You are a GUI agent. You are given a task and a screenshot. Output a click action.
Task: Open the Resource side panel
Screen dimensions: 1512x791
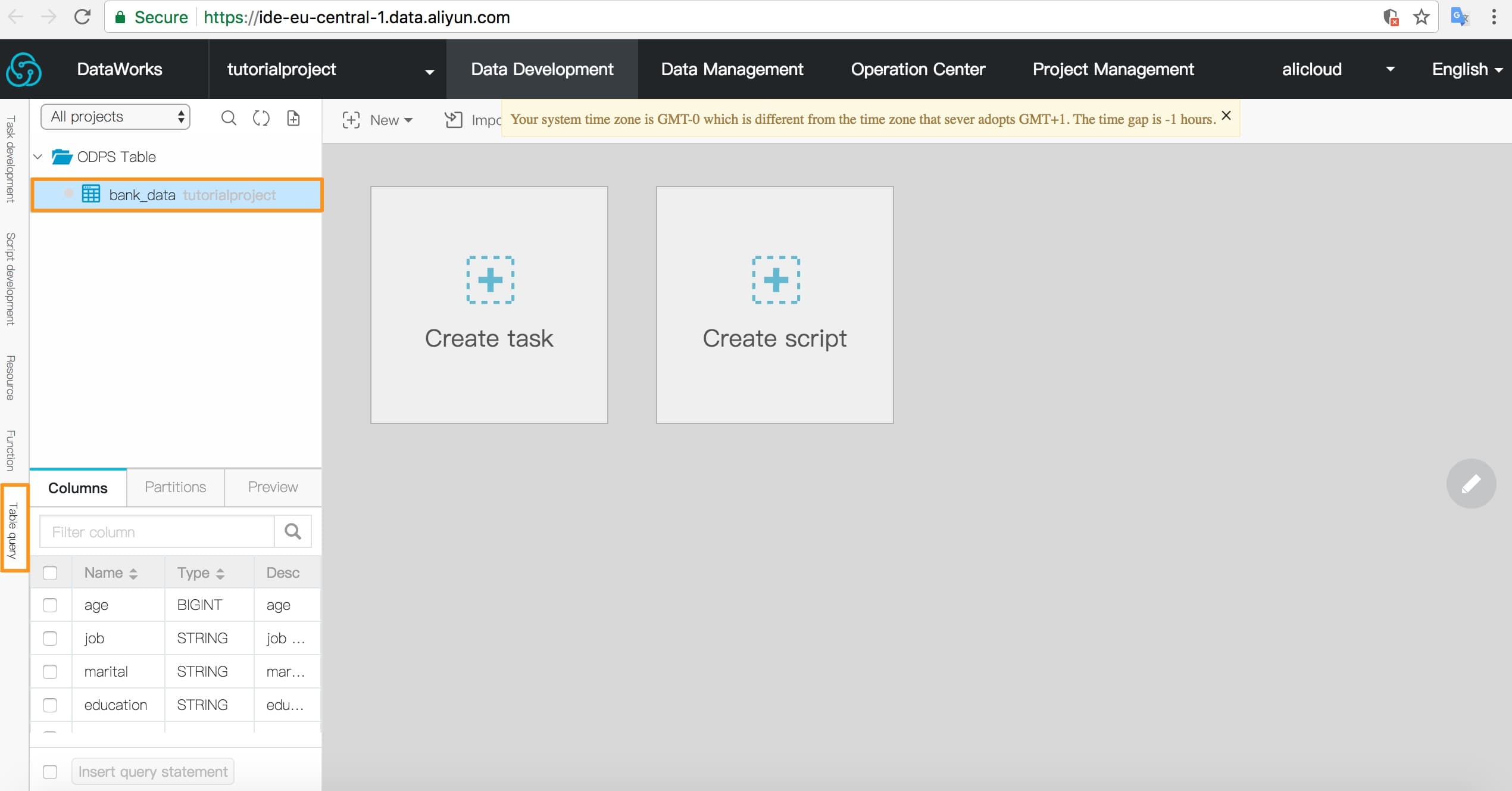[x=11, y=378]
